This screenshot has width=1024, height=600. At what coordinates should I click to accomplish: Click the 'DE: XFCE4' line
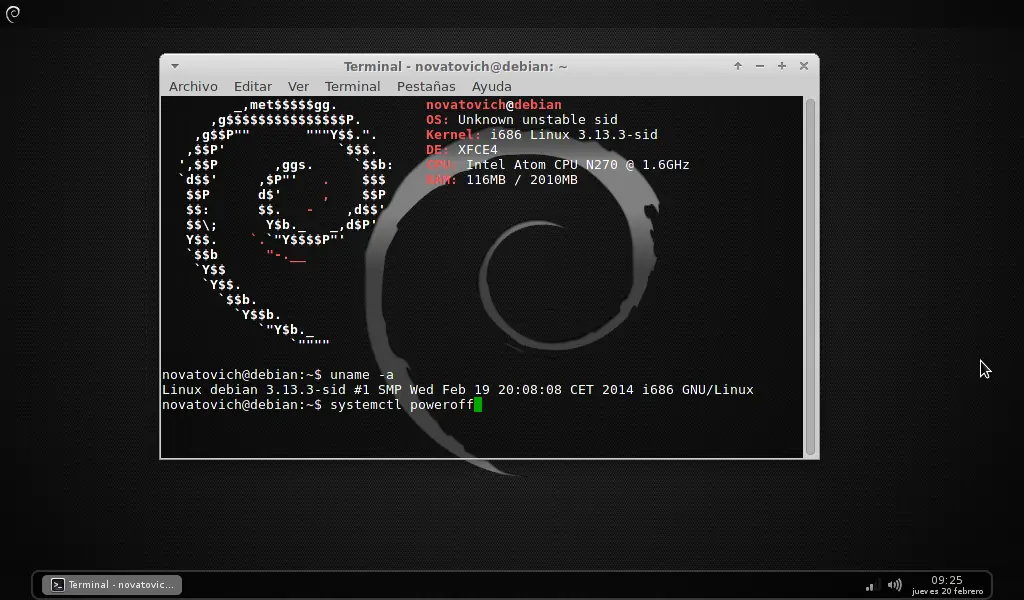coord(462,150)
